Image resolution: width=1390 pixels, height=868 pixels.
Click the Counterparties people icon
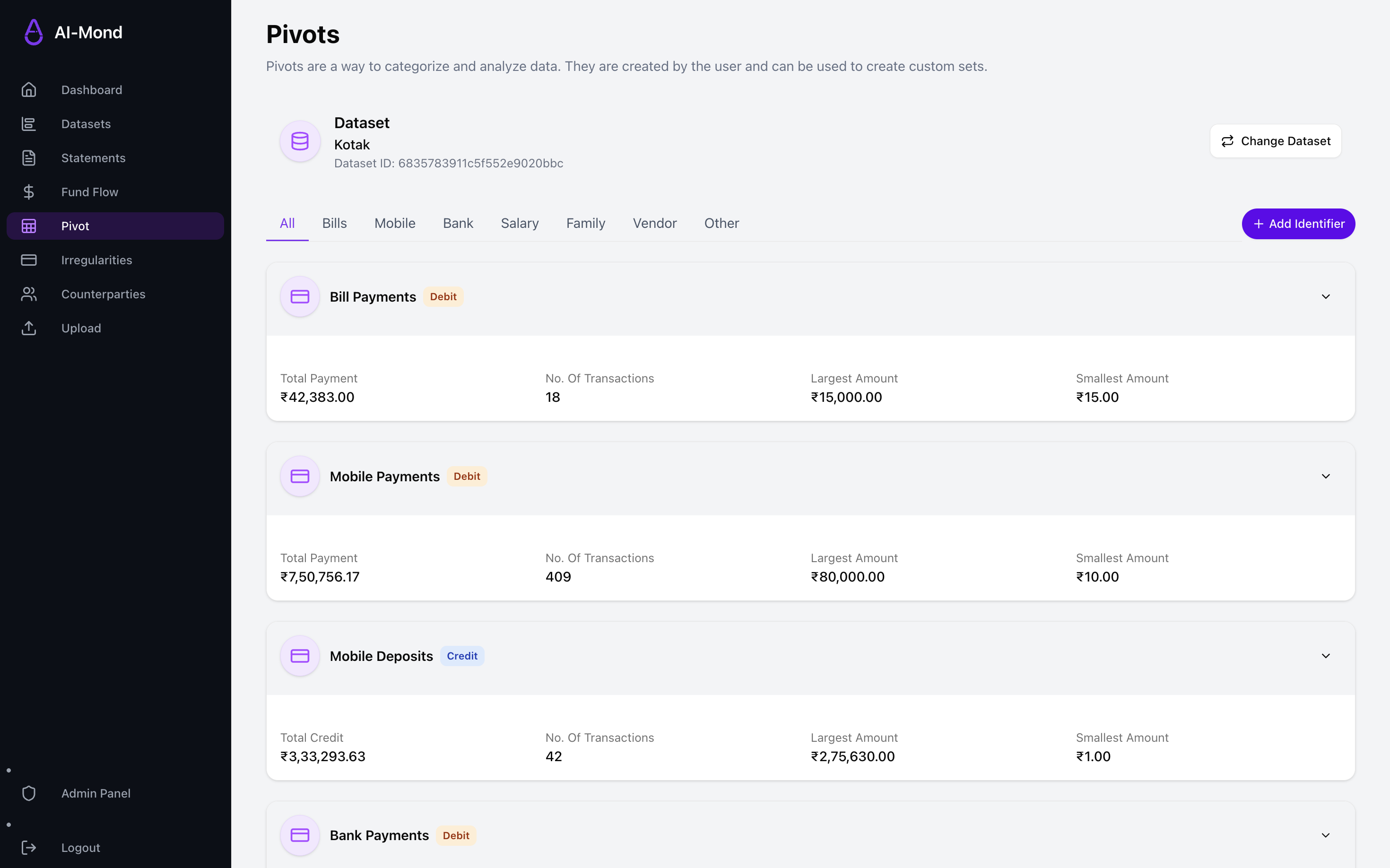[x=29, y=294]
